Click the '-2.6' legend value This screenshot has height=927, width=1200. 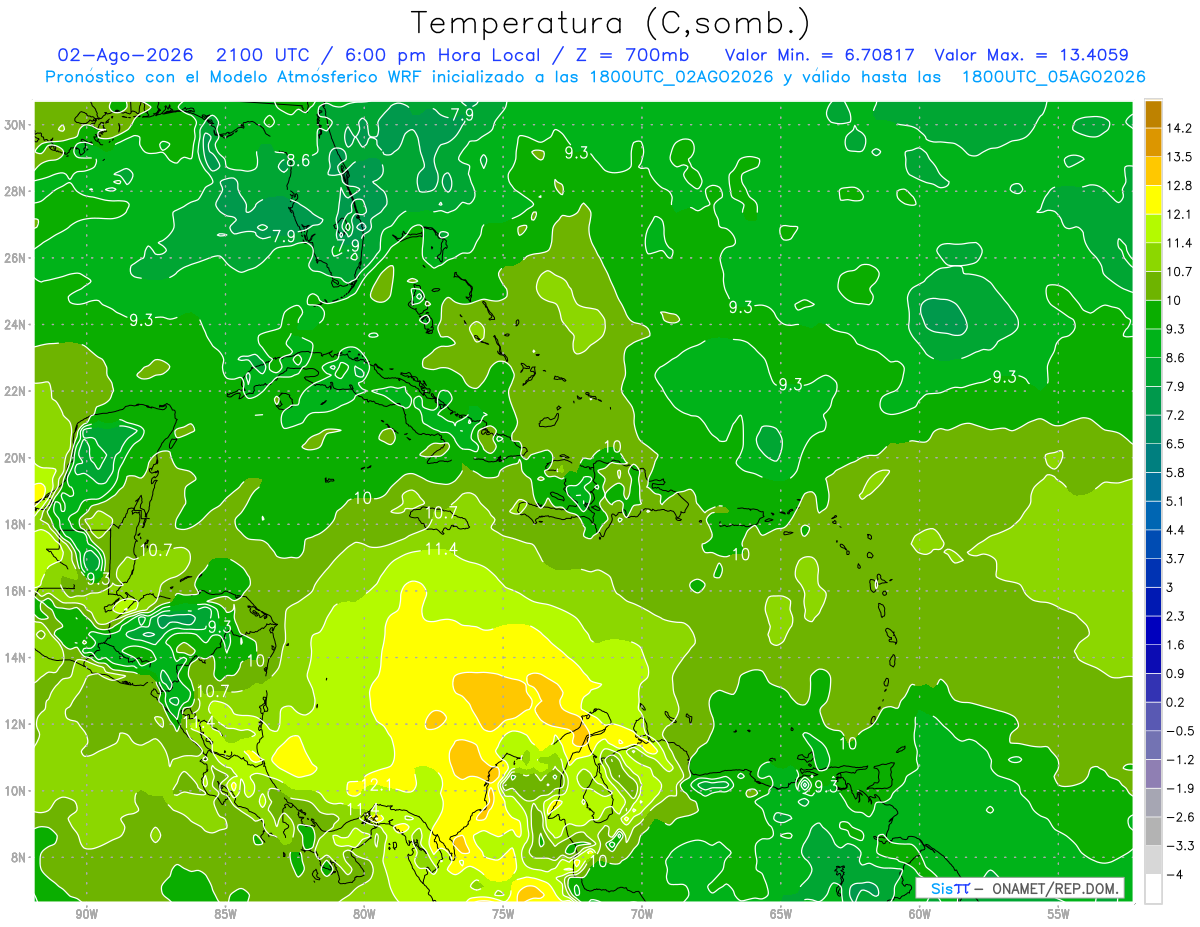tap(1179, 817)
